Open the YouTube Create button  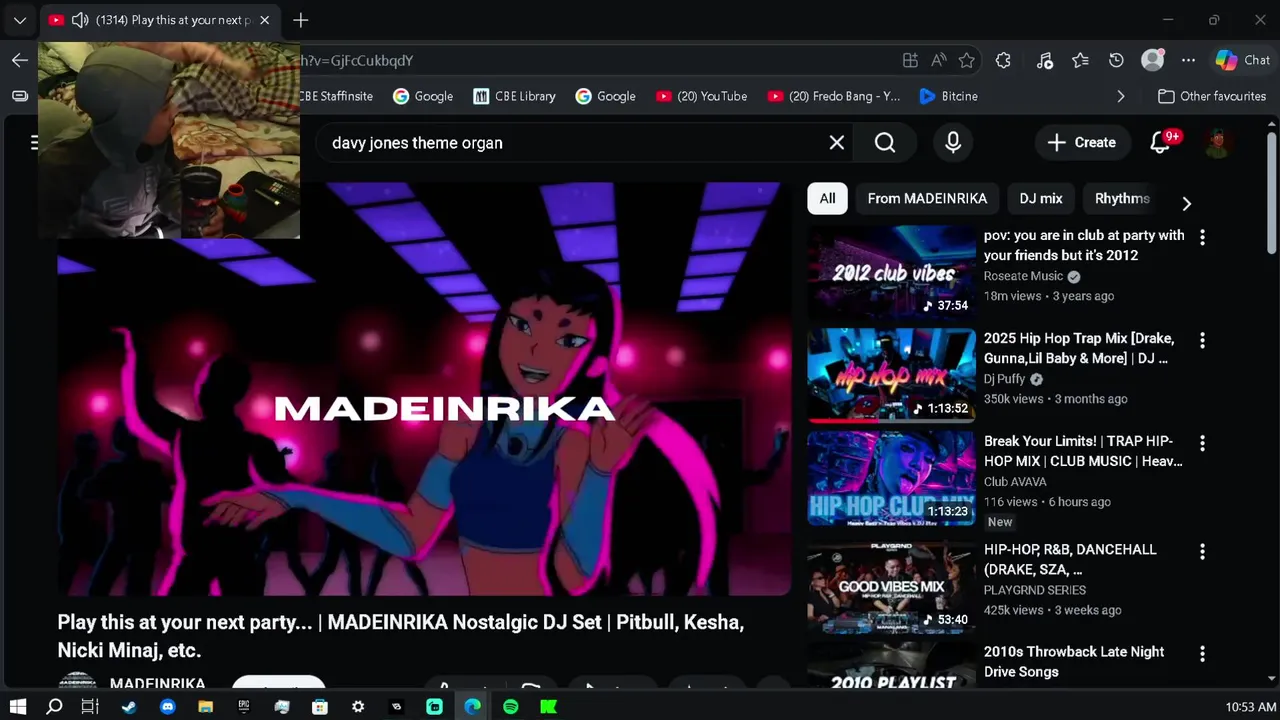(1081, 143)
